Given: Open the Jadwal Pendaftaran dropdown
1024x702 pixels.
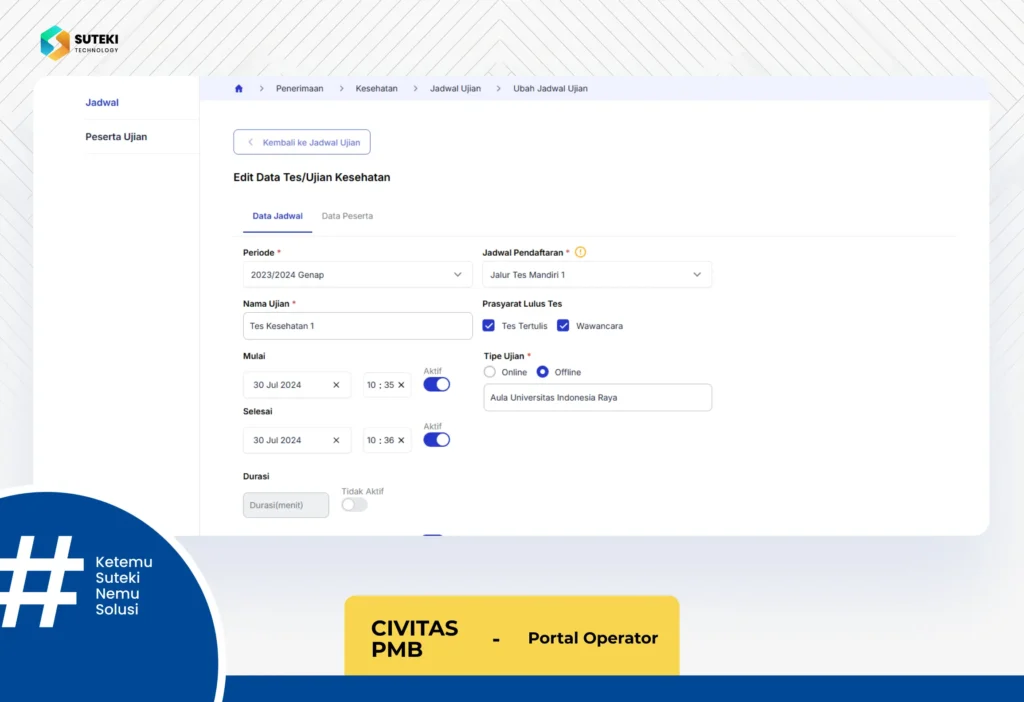Looking at the screenshot, I should (x=597, y=275).
